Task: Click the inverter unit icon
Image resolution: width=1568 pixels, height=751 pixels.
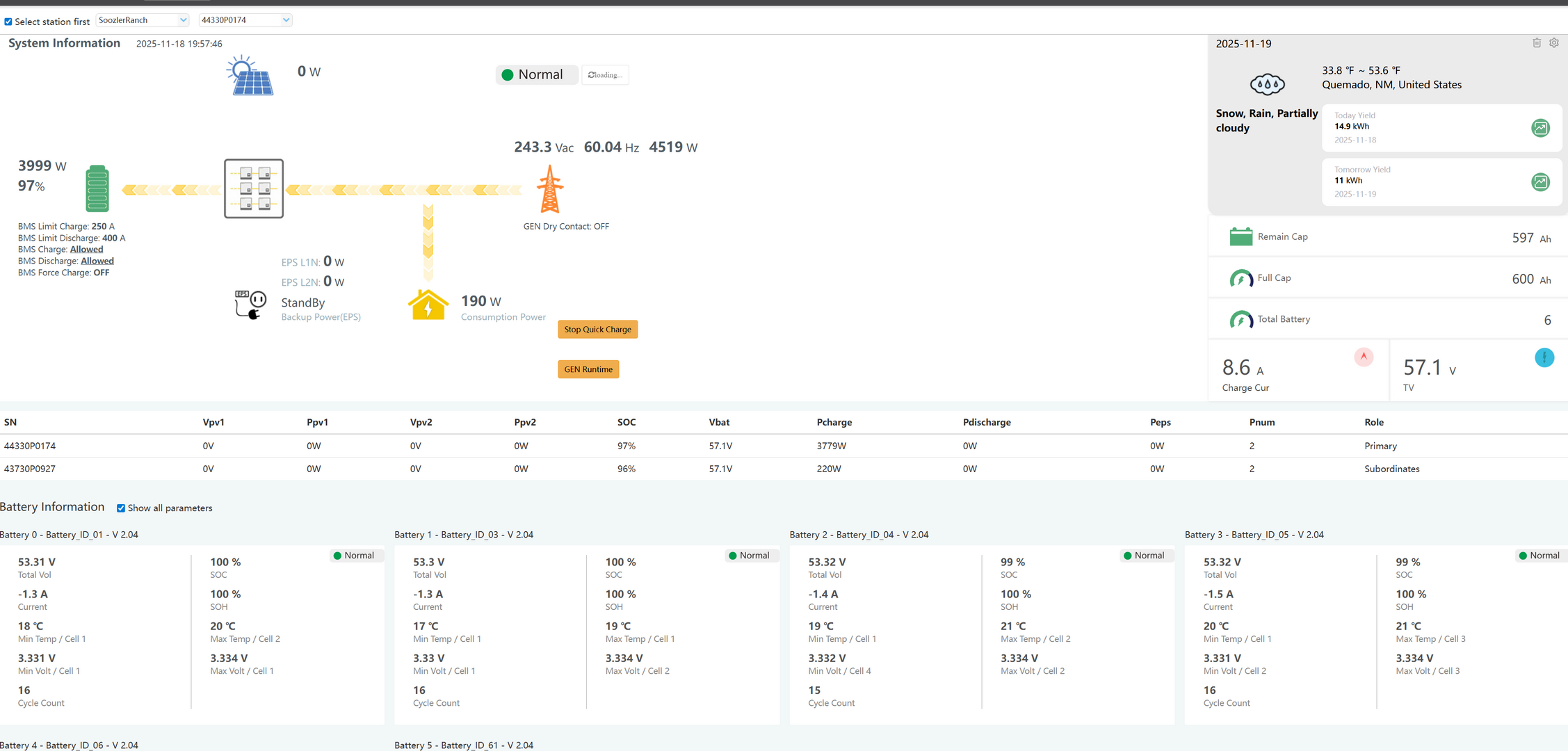Action: click(x=254, y=188)
